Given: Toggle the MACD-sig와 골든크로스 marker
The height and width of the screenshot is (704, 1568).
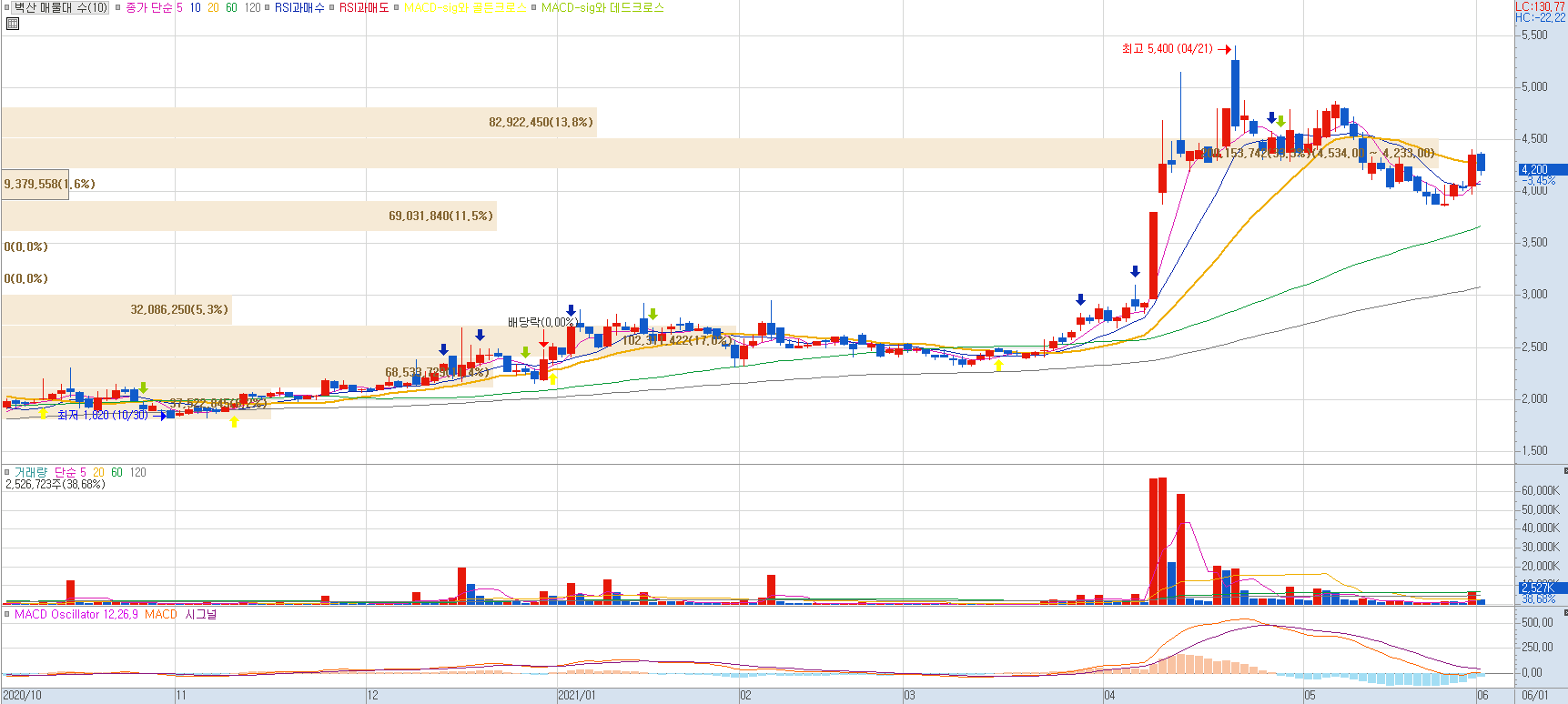Looking at the screenshot, I should [x=397, y=7].
